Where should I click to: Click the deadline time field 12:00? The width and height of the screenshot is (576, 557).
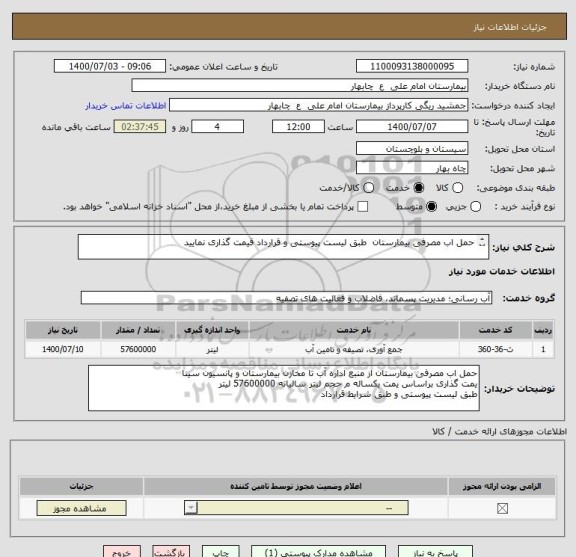click(x=298, y=127)
